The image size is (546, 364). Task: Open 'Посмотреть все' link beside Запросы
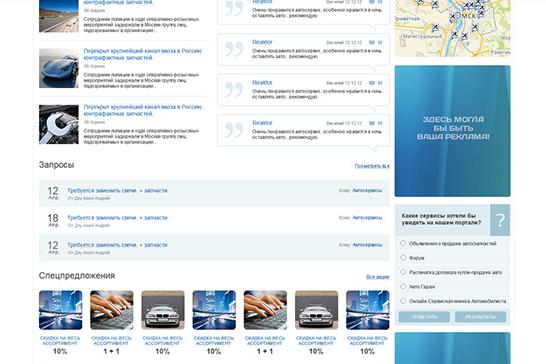(372, 166)
